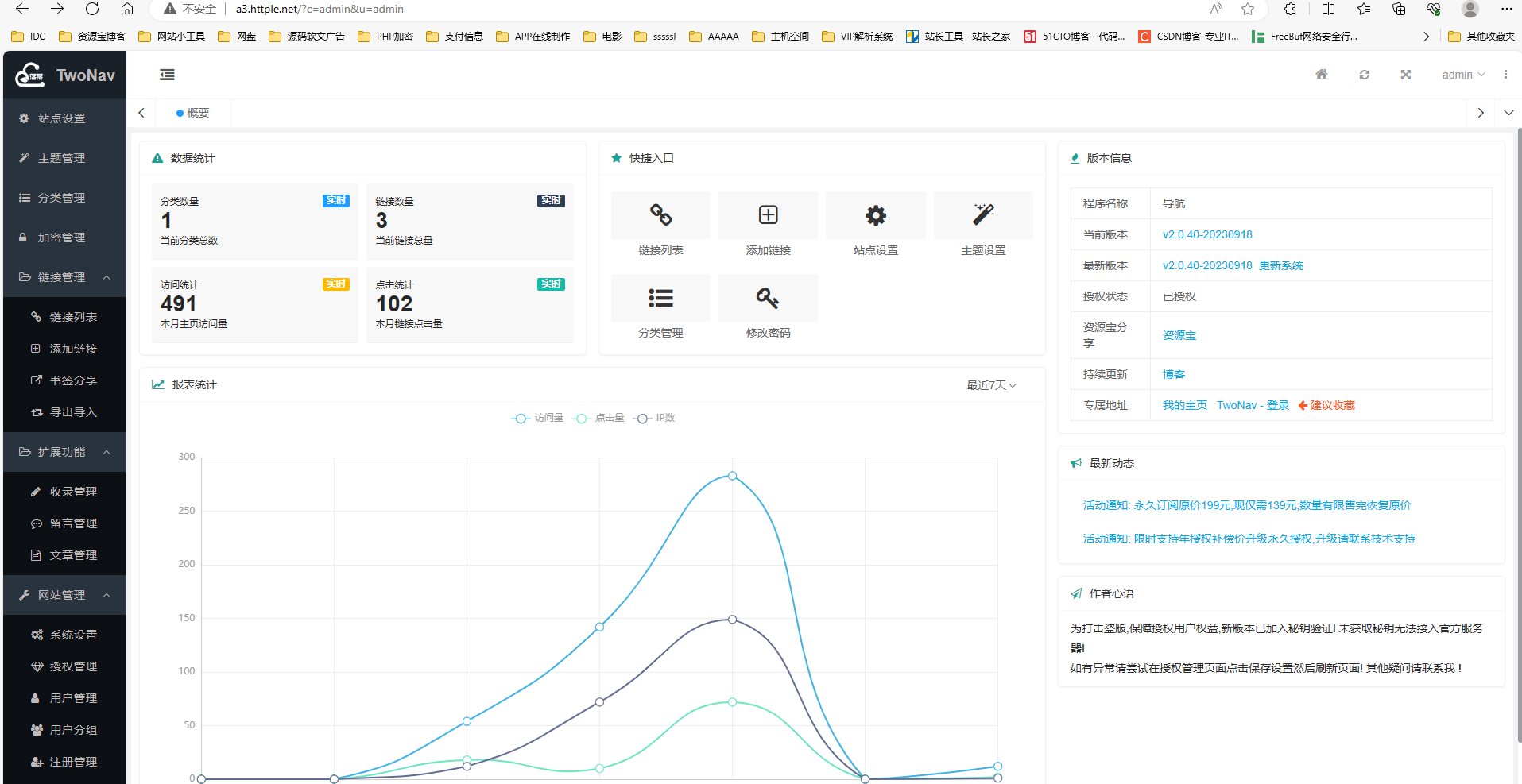
Task: Select the 概要 tab
Action: tap(193, 113)
